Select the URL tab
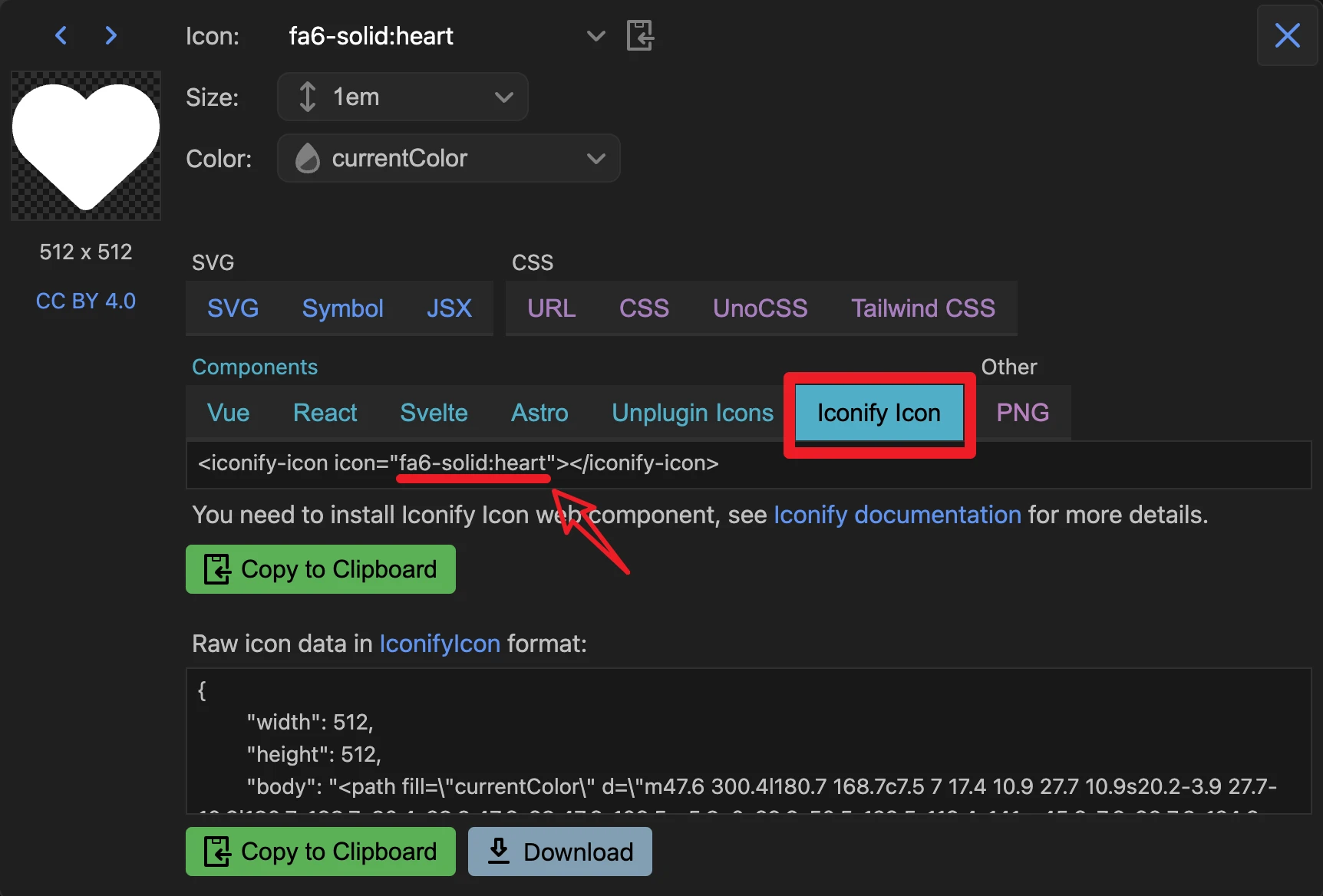Screen dimensions: 1323x896 [x=551, y=308]
